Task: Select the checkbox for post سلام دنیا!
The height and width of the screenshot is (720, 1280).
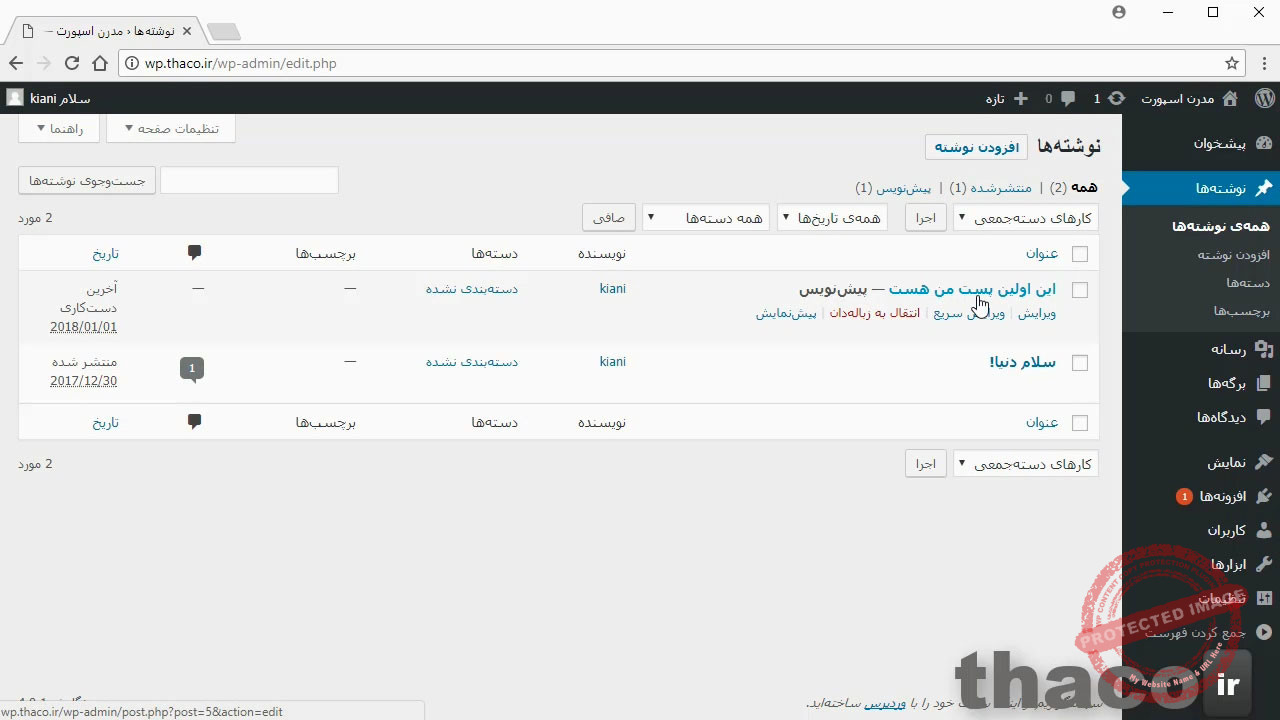Action: pyautogui.click(x=1080, y=362)
